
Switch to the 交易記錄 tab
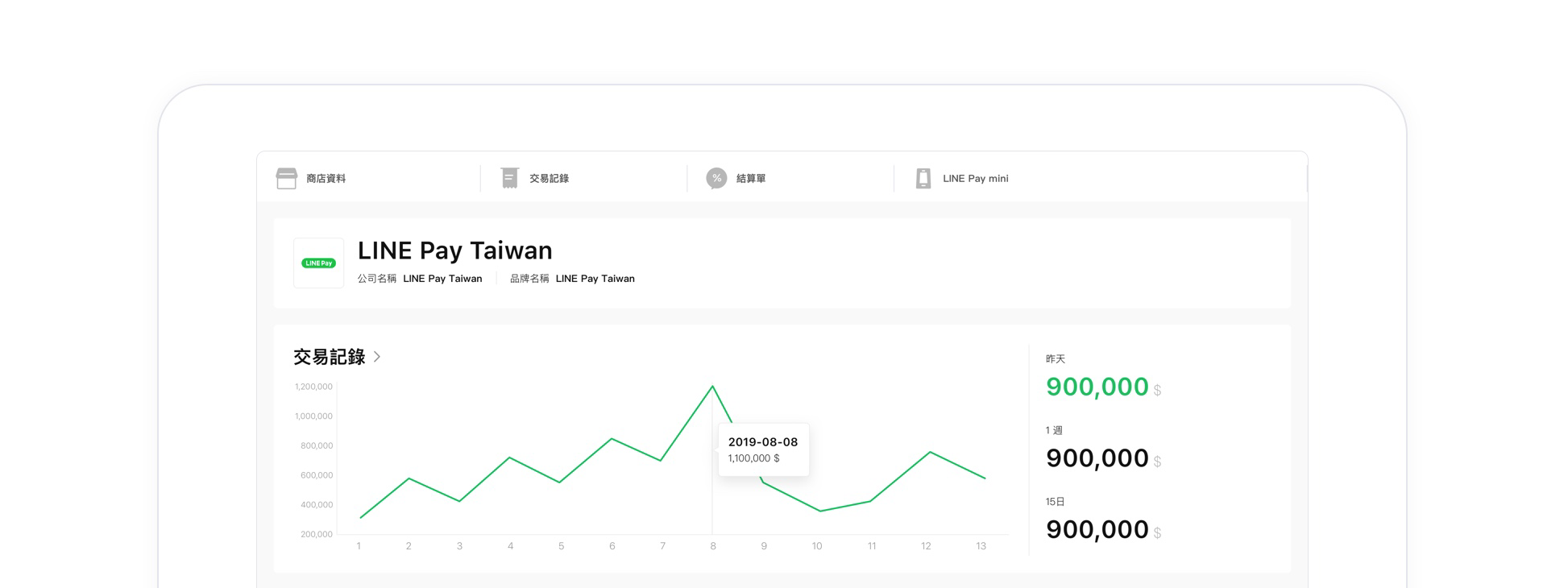coord(549,179)
